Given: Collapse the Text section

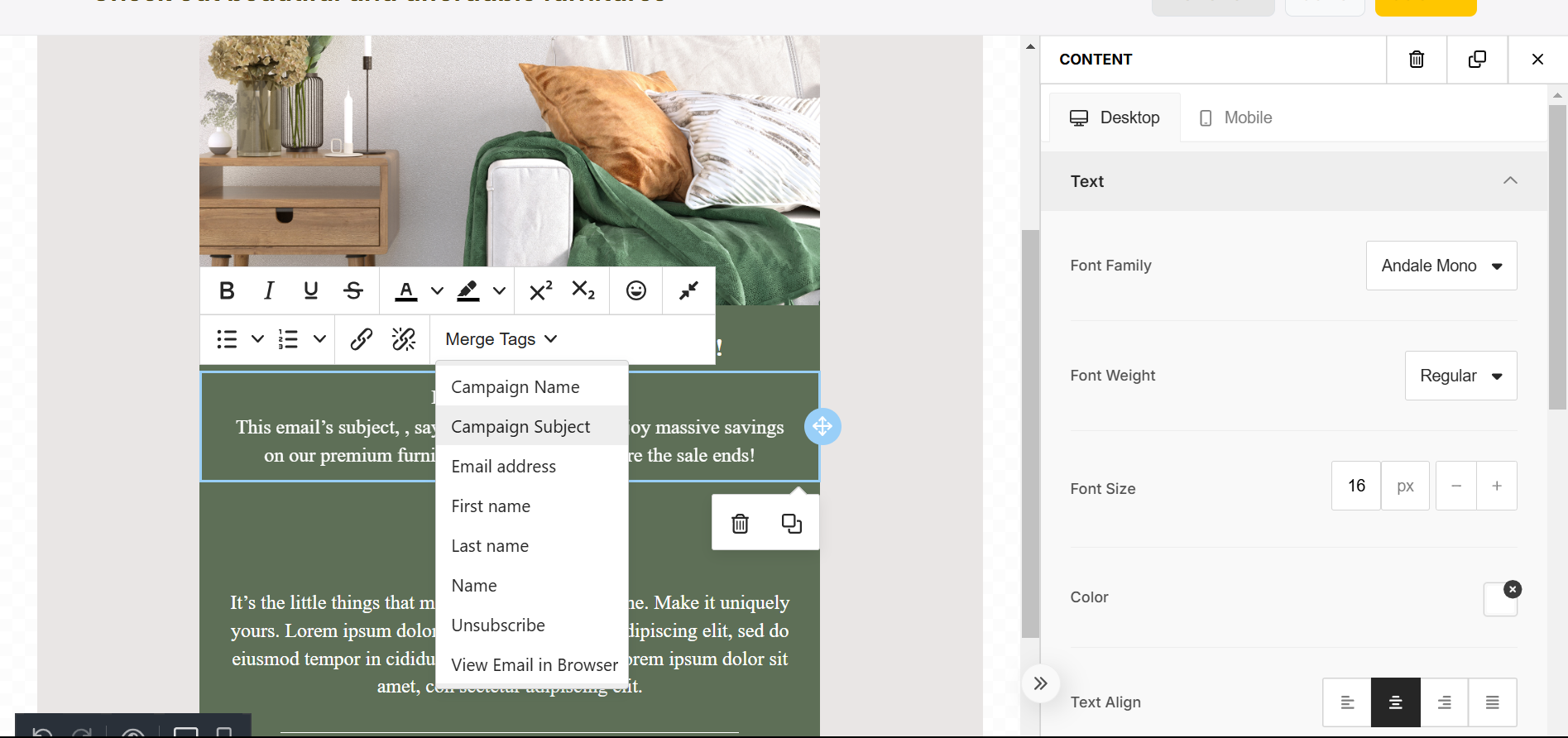Looking at the screenshot, I should [1509, 181].
